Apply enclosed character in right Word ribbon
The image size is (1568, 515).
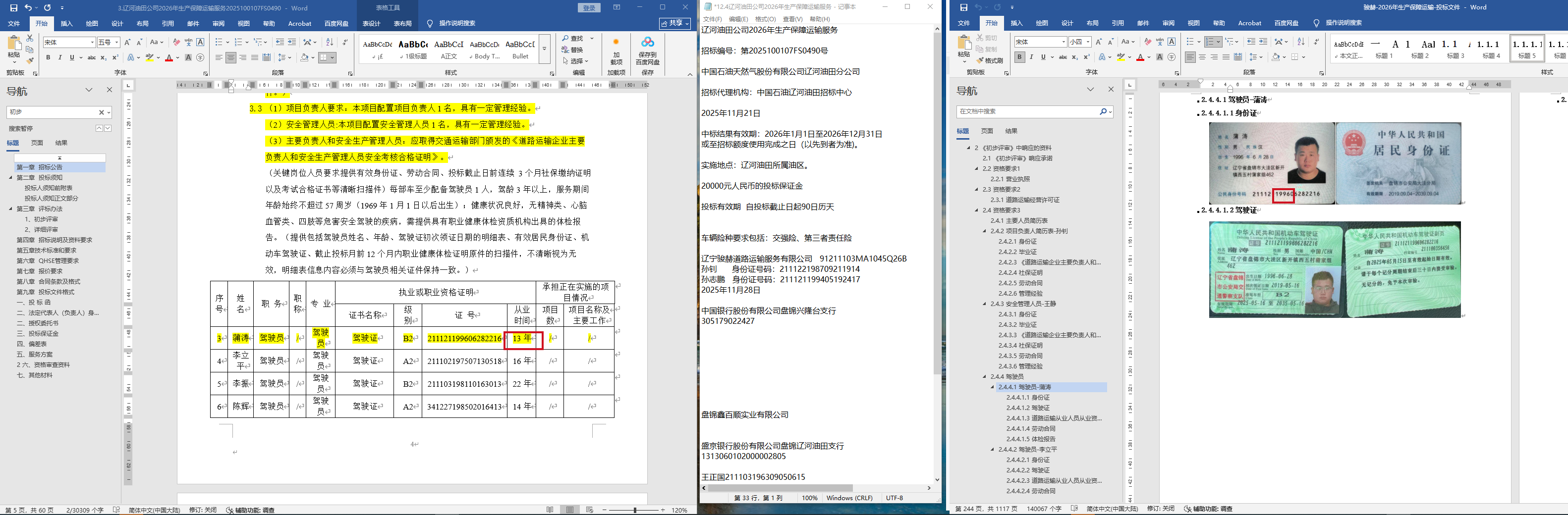click(1172, 57)
